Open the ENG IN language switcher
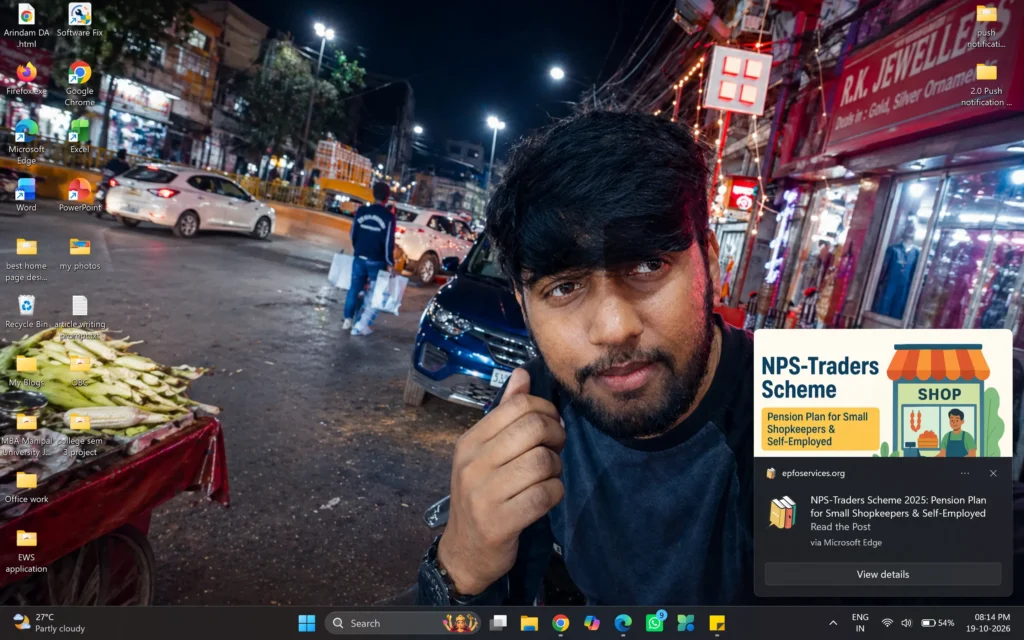Image resolution: width=1024 pixels, height=640 pixels. [860, 623]
